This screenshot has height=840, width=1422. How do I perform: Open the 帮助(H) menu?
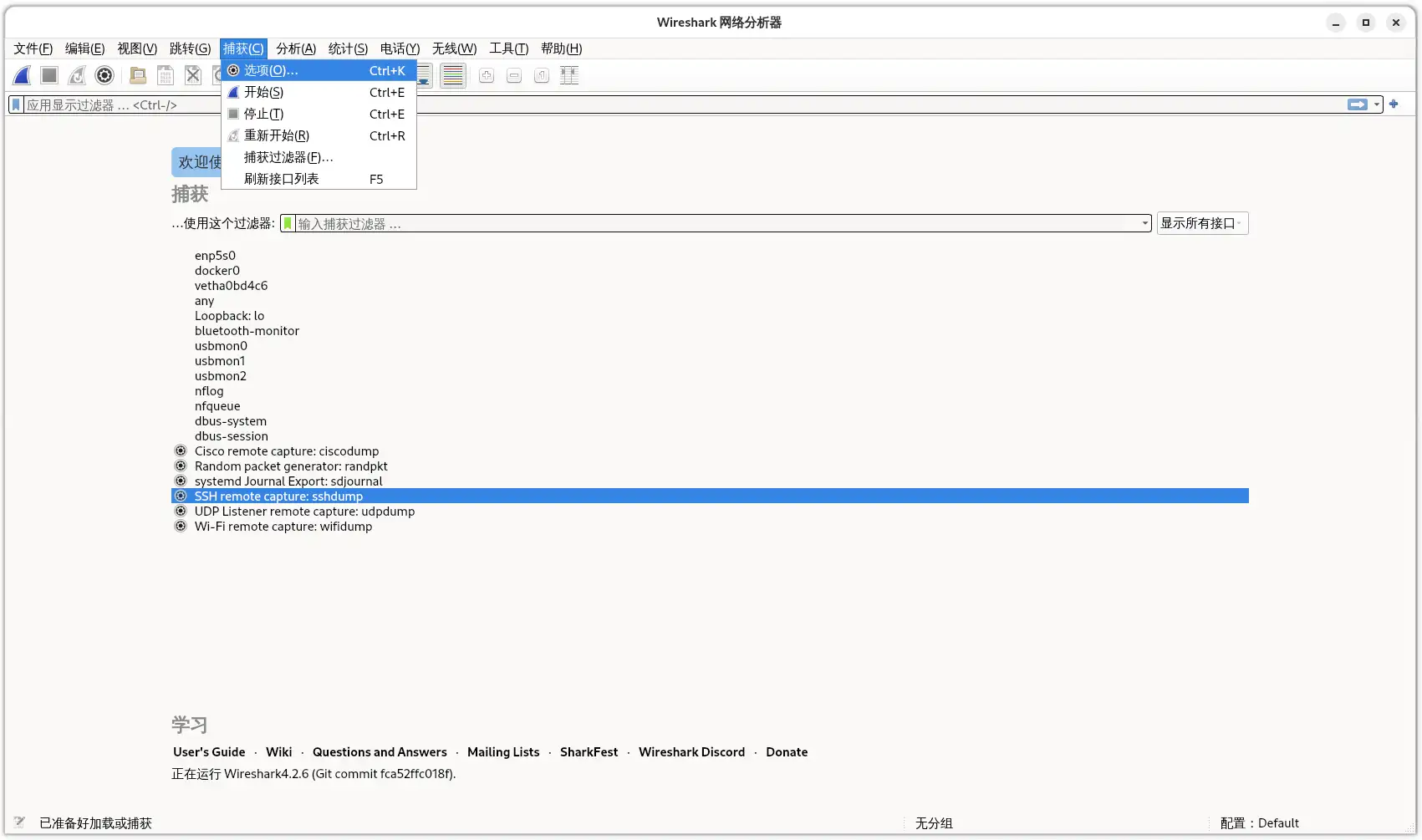coord(561,48)
